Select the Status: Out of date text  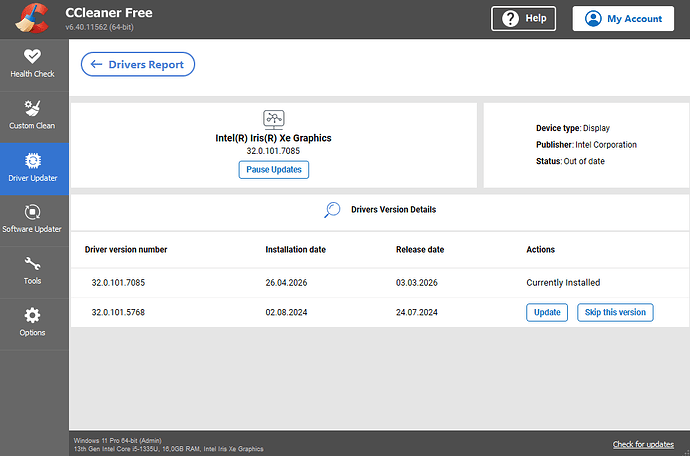570,161
